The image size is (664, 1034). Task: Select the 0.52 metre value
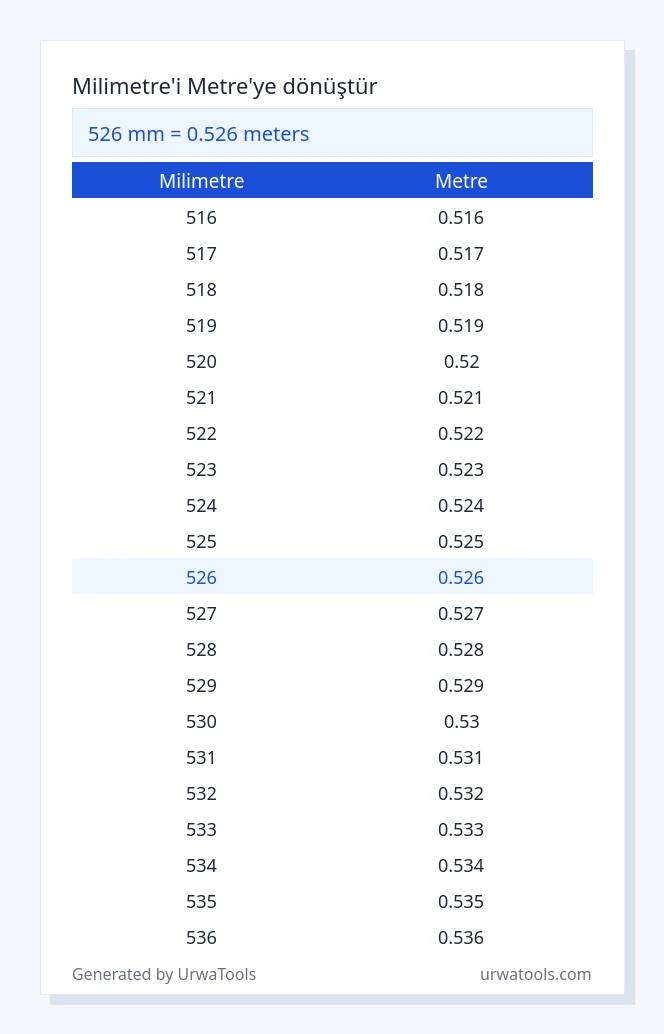pos(462,361)
